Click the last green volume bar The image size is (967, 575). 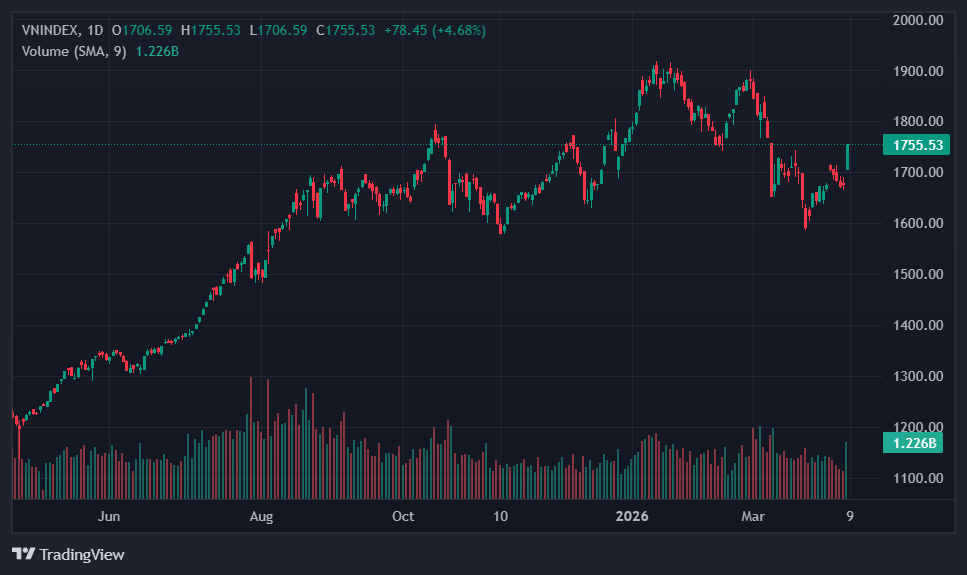[x=847, y=470]
